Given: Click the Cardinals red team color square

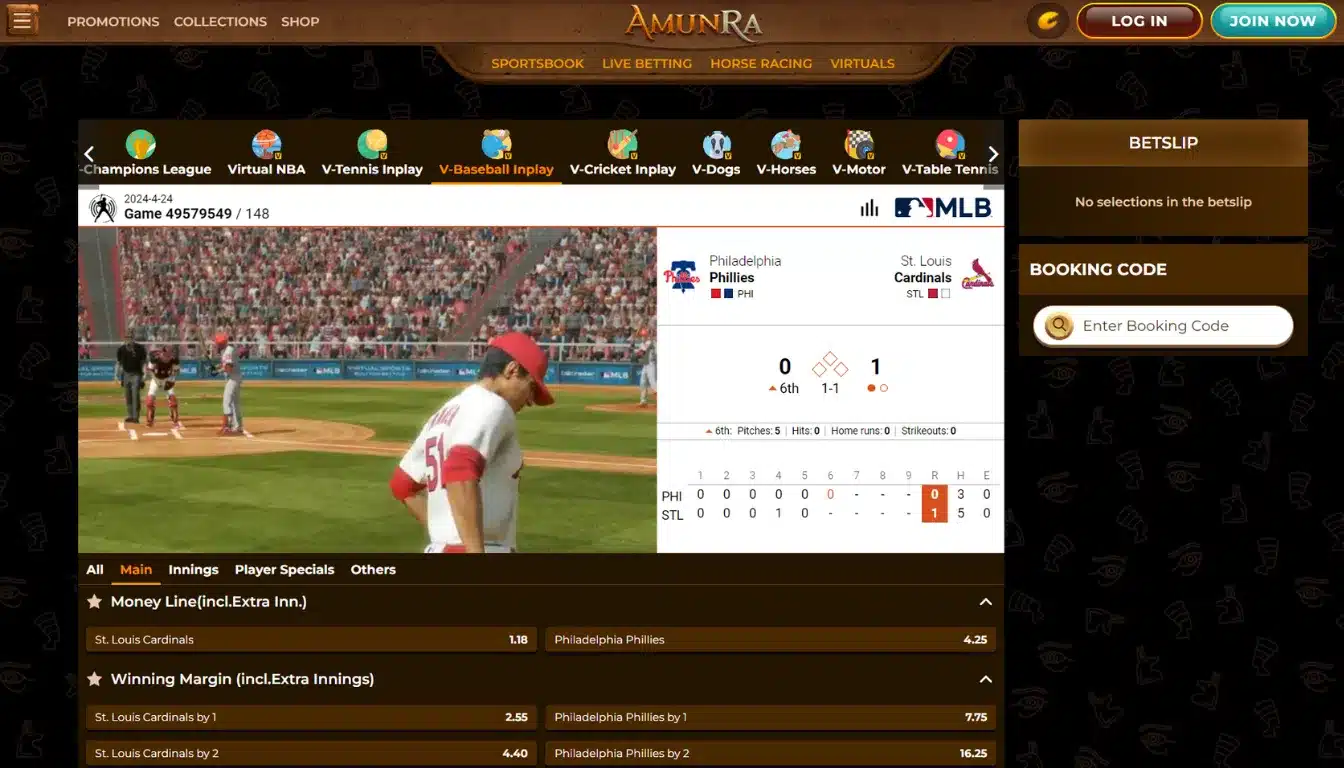Looking at the screenshot, I should pos(933,294).
